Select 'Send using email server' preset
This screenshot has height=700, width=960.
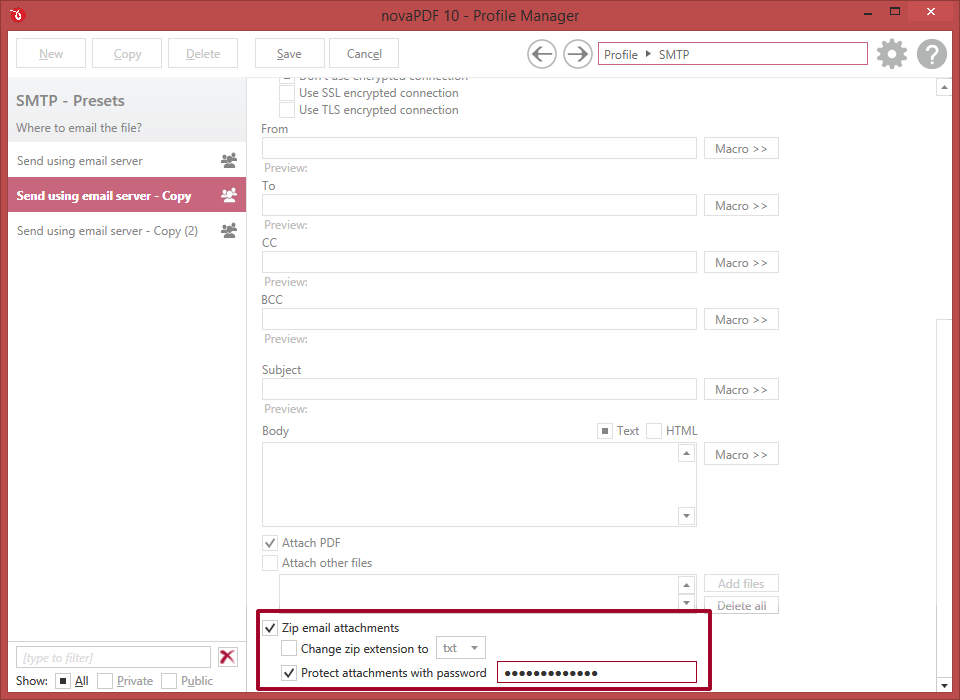[x=127, y=160]
